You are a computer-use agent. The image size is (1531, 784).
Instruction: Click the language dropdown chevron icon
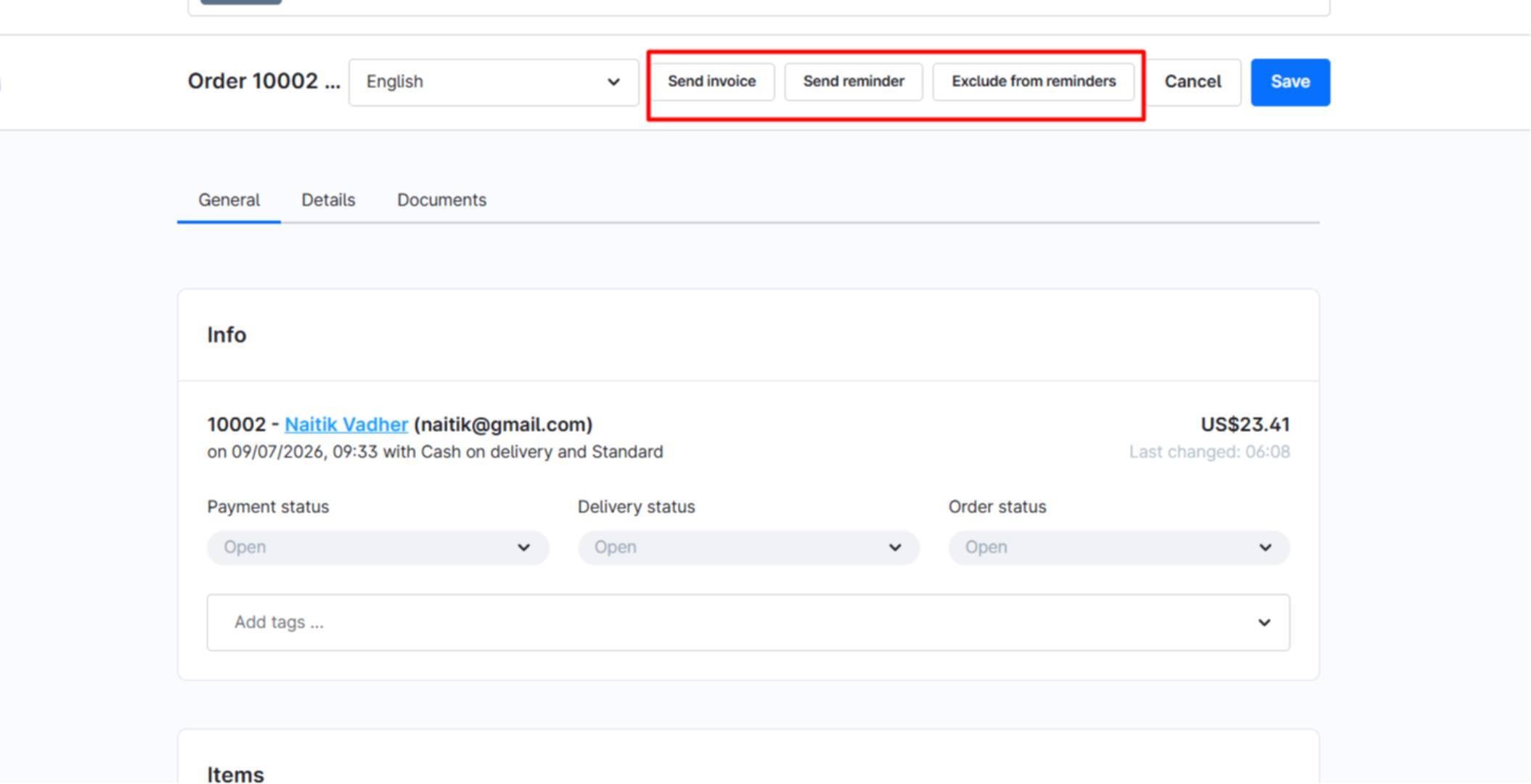pos(613,82)
